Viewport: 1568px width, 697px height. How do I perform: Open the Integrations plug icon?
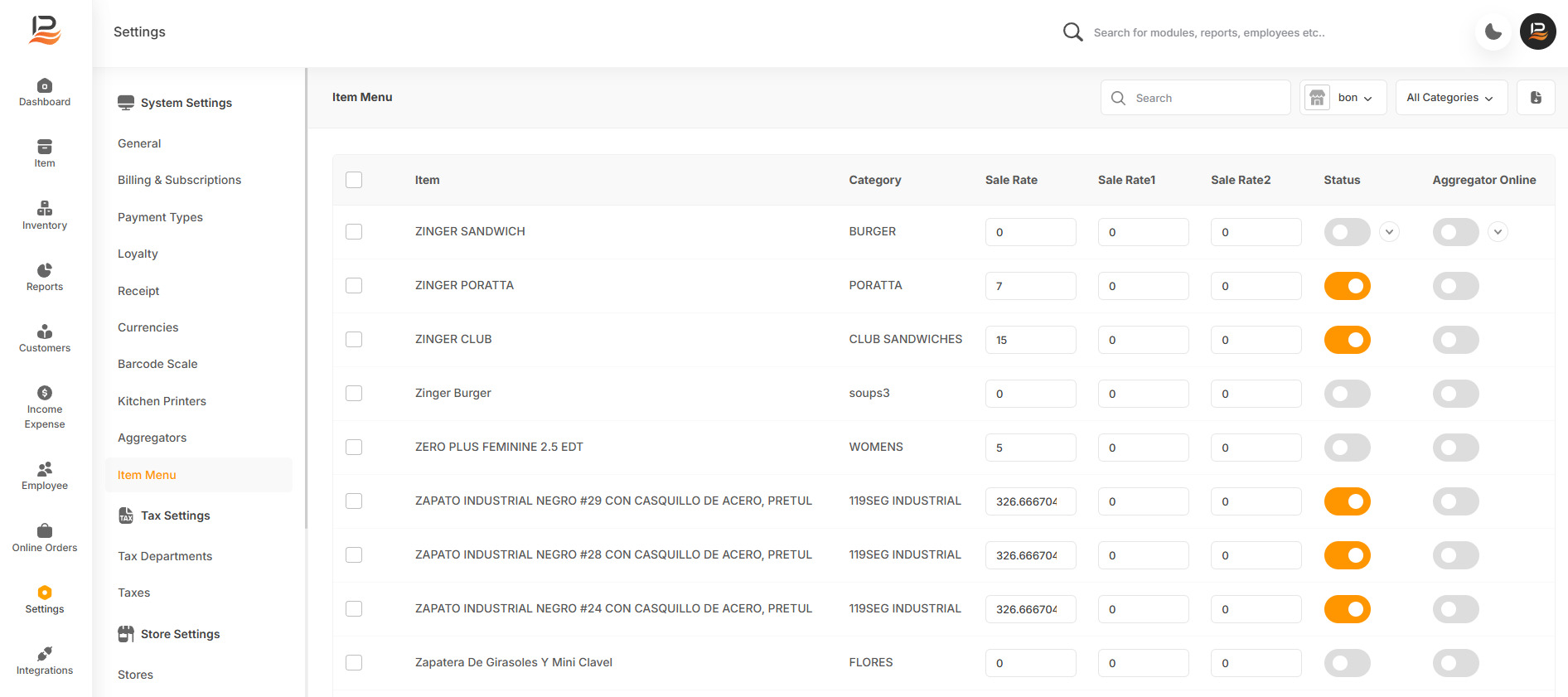tap(45, 654)
